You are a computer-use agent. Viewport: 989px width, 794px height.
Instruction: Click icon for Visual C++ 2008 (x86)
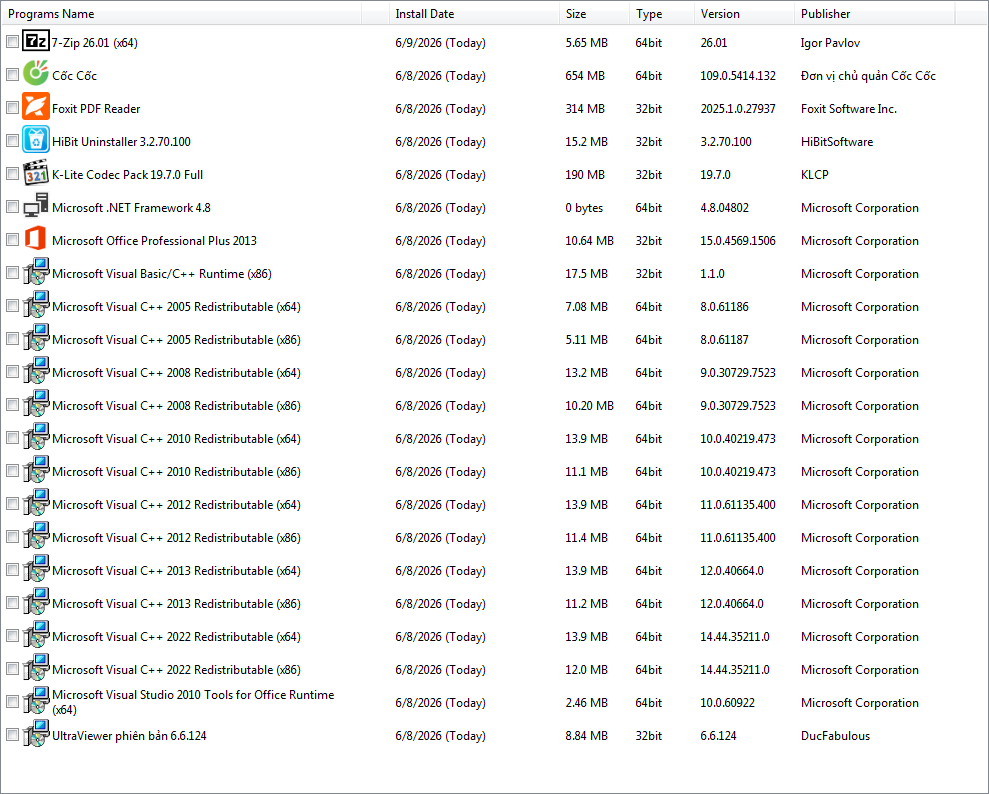point(36,404)
